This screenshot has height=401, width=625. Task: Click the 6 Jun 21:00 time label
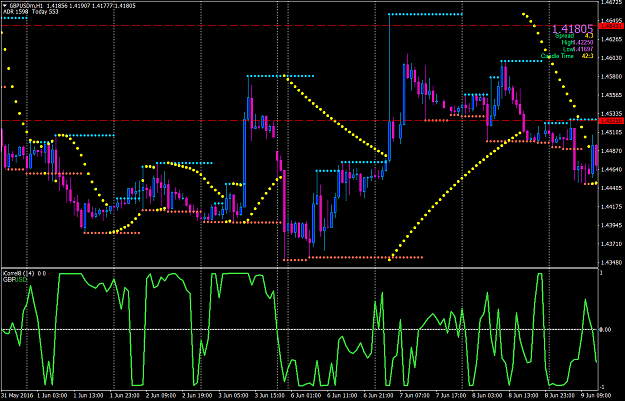[x=378, y=395]
